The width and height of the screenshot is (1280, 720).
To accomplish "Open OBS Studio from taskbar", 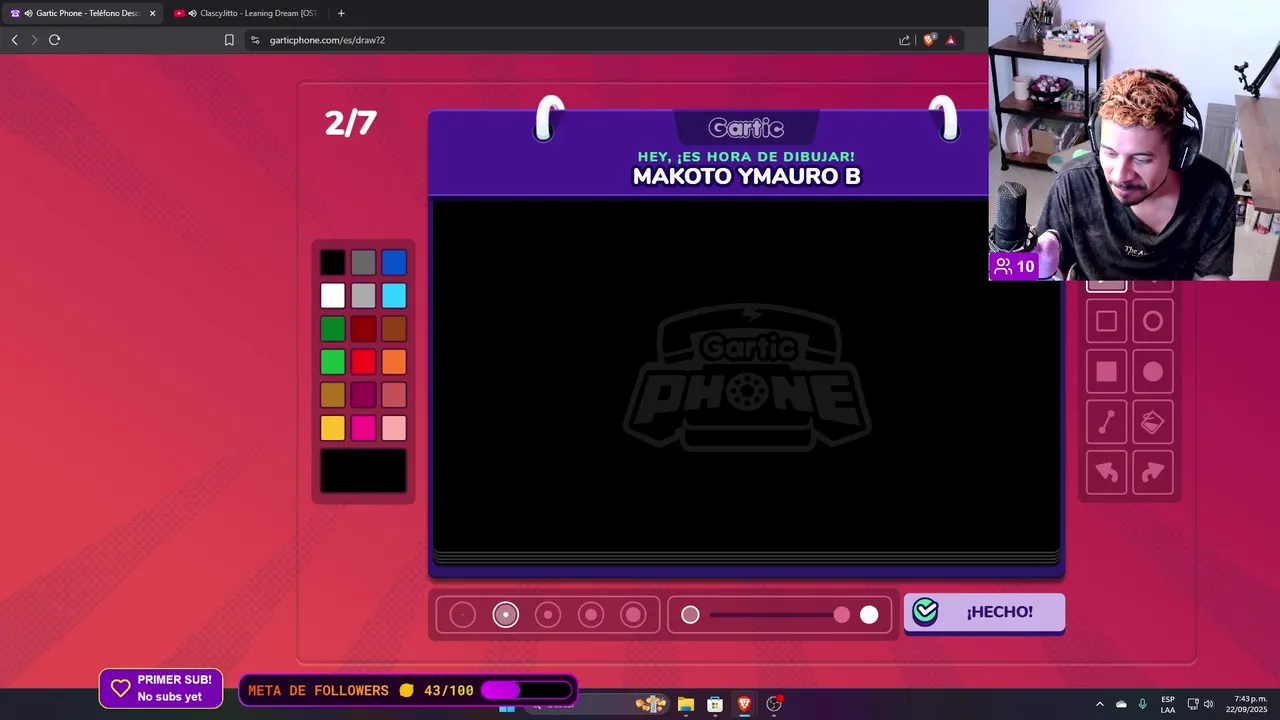I will (774, 704).
